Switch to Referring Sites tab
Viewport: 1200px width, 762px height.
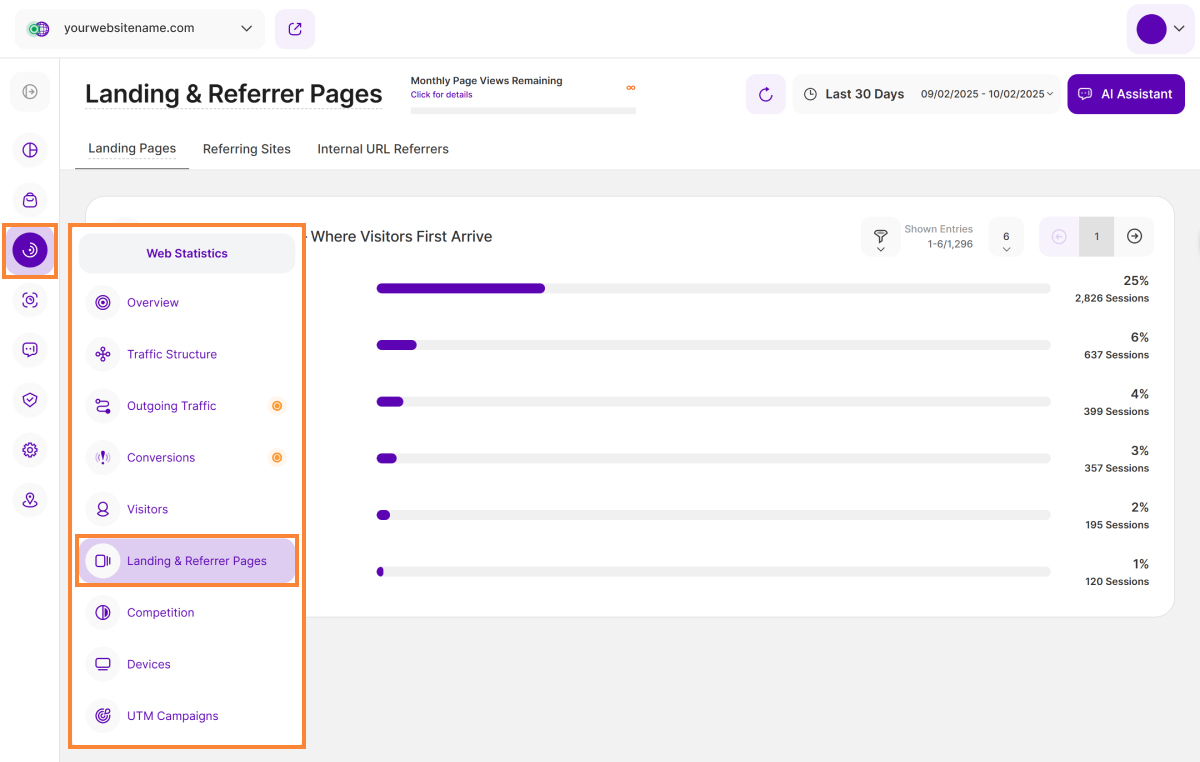pyautogui.click(x=246, y=149)
